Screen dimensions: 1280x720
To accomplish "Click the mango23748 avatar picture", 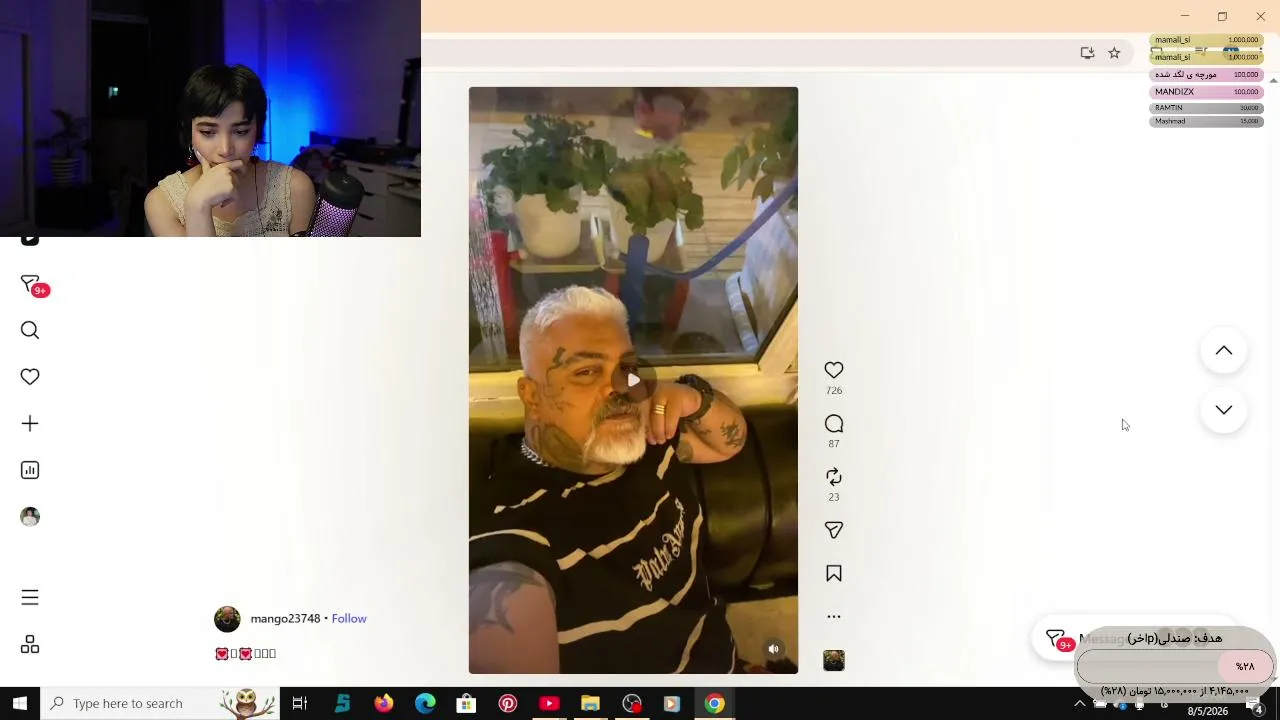I will (227, 619).
